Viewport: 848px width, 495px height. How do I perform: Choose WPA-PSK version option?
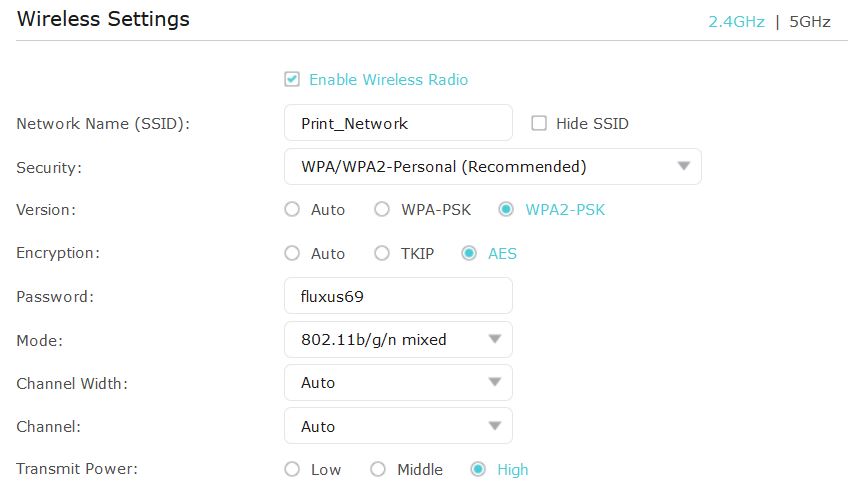tap(381, 209)
